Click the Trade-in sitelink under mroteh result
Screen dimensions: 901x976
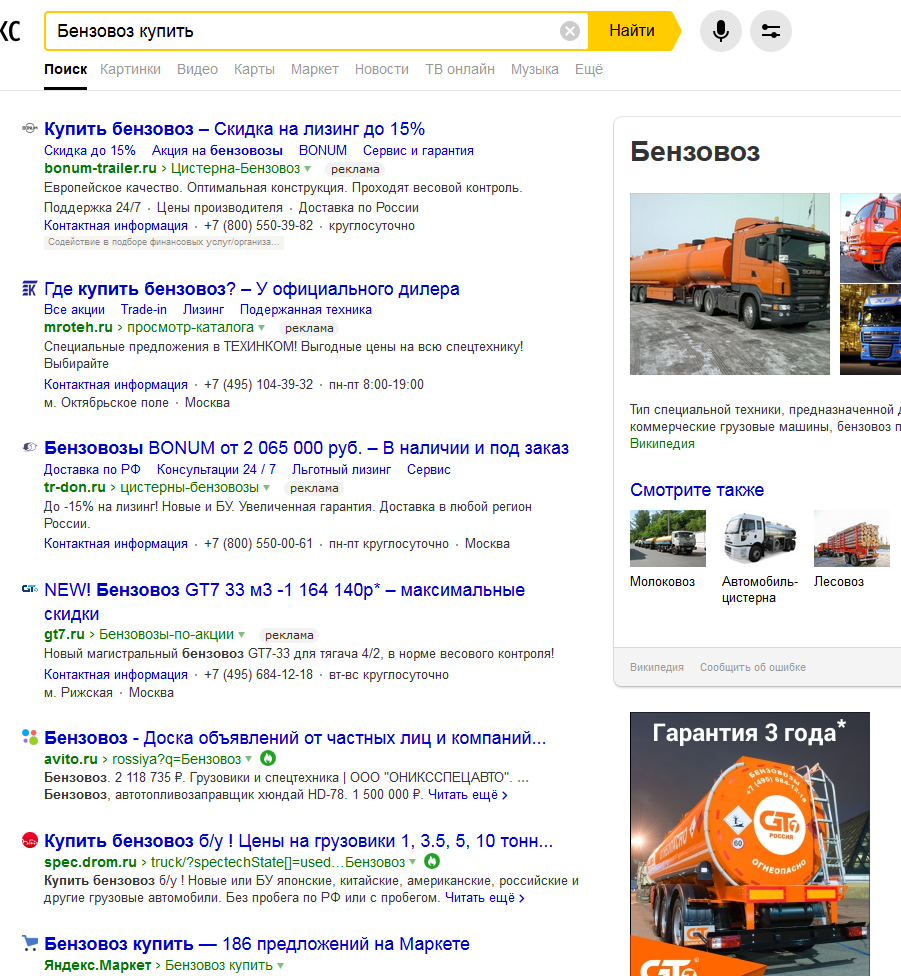144,309
